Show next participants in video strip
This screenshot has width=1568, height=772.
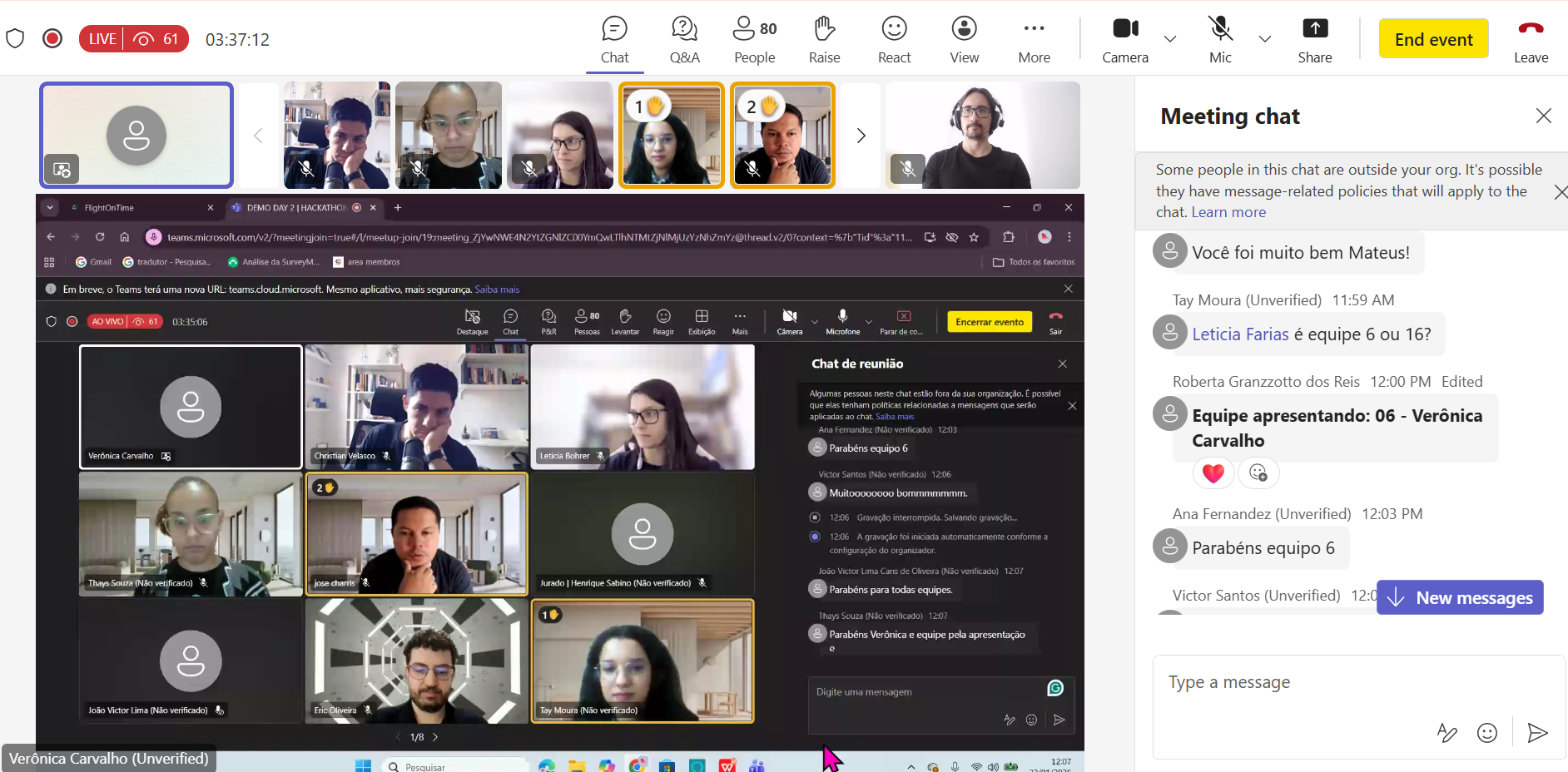(x=861, y=136)
